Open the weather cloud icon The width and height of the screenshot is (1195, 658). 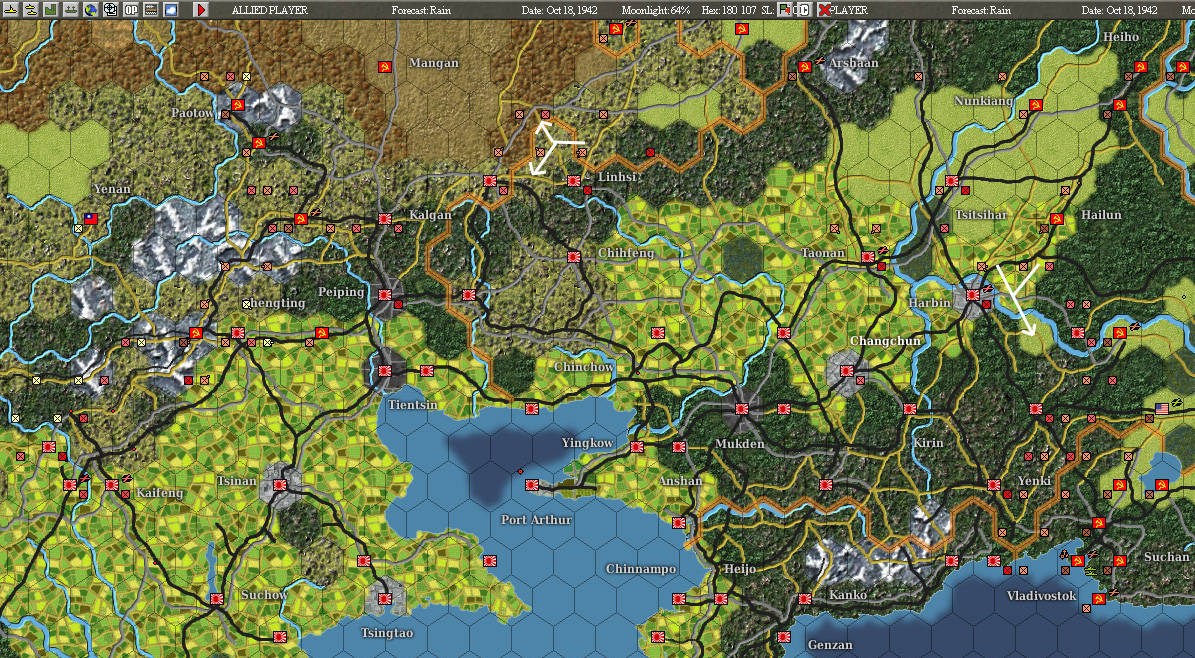tap(171, 10)
